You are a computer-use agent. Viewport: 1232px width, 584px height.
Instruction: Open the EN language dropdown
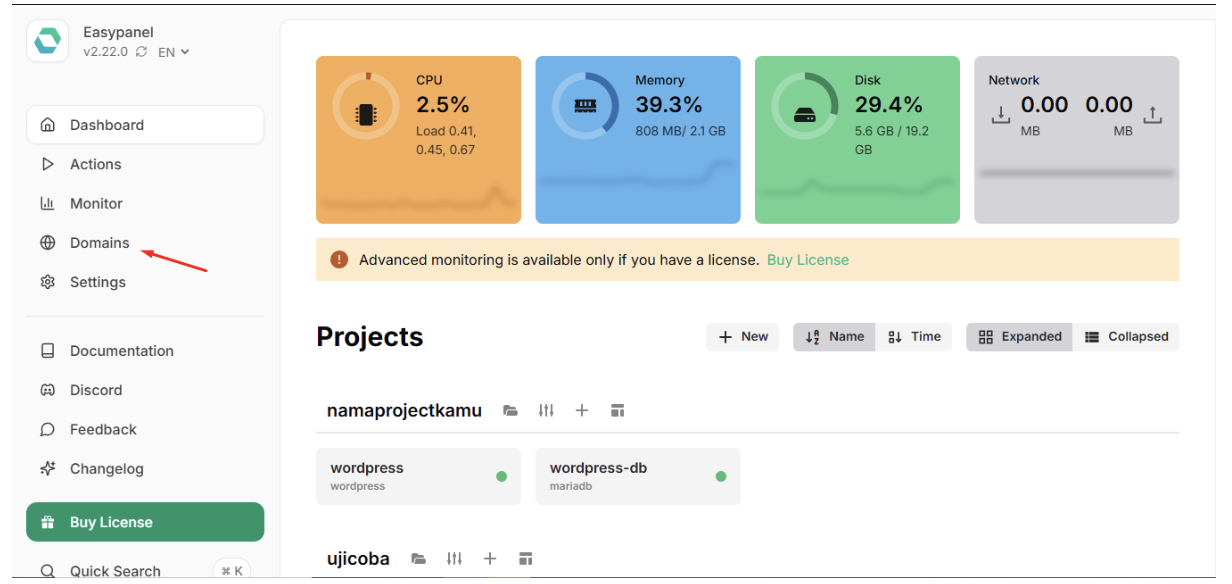pos(174,52)
